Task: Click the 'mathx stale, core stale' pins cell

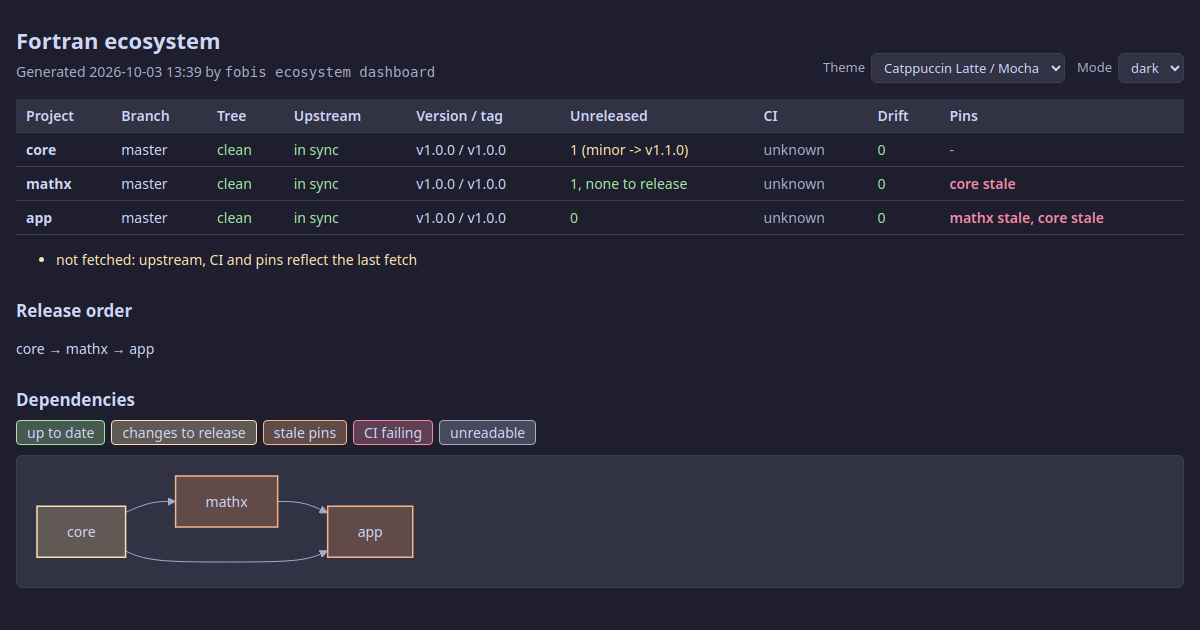Action: point(1027,218)
